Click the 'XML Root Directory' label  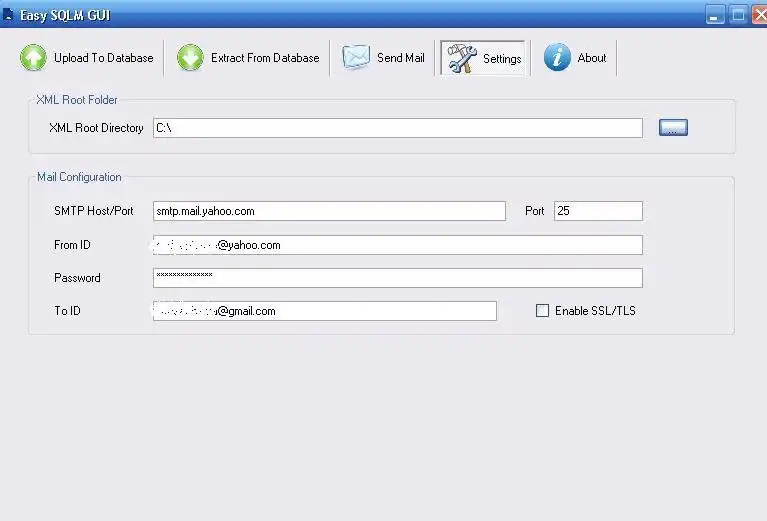pyautogui.click(x=96, y=128)
